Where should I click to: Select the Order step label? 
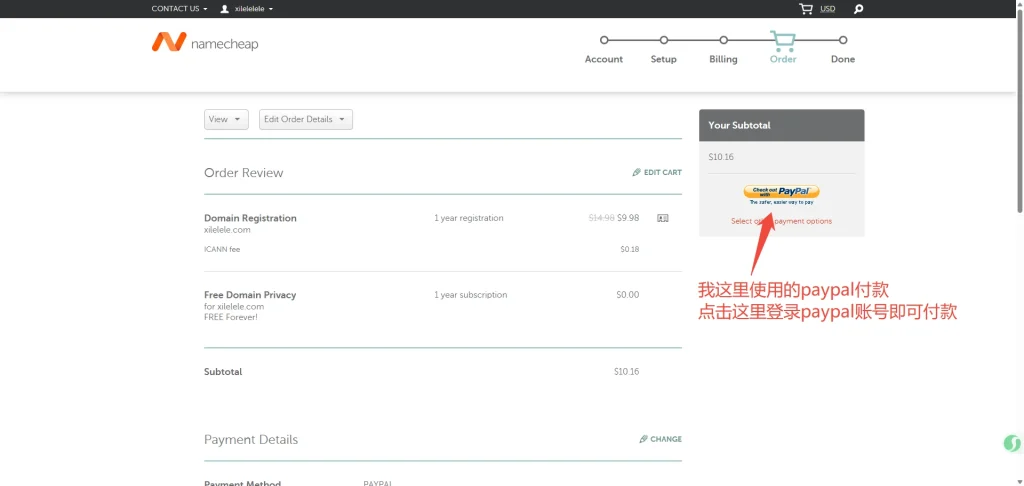[783, 59]
